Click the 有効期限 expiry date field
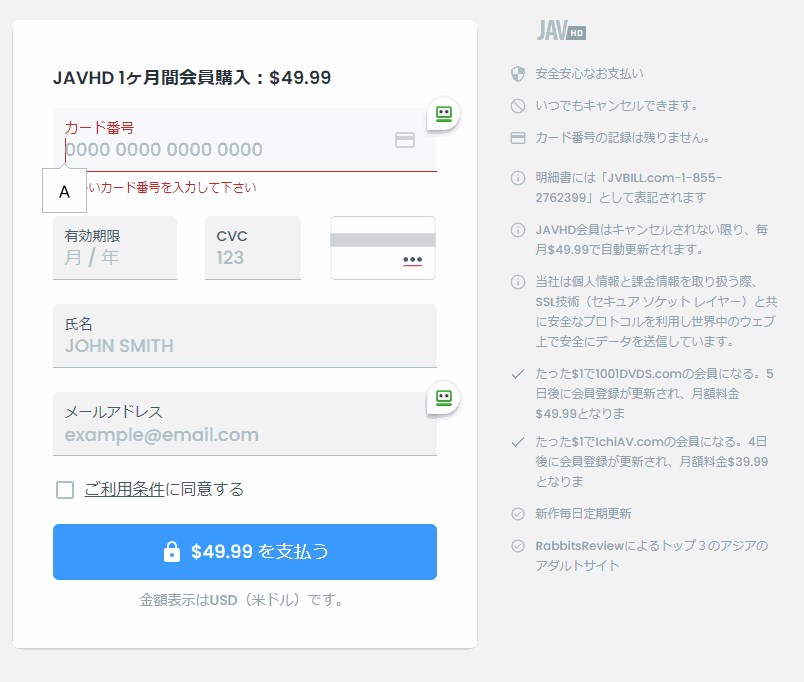 coord(114,257)
